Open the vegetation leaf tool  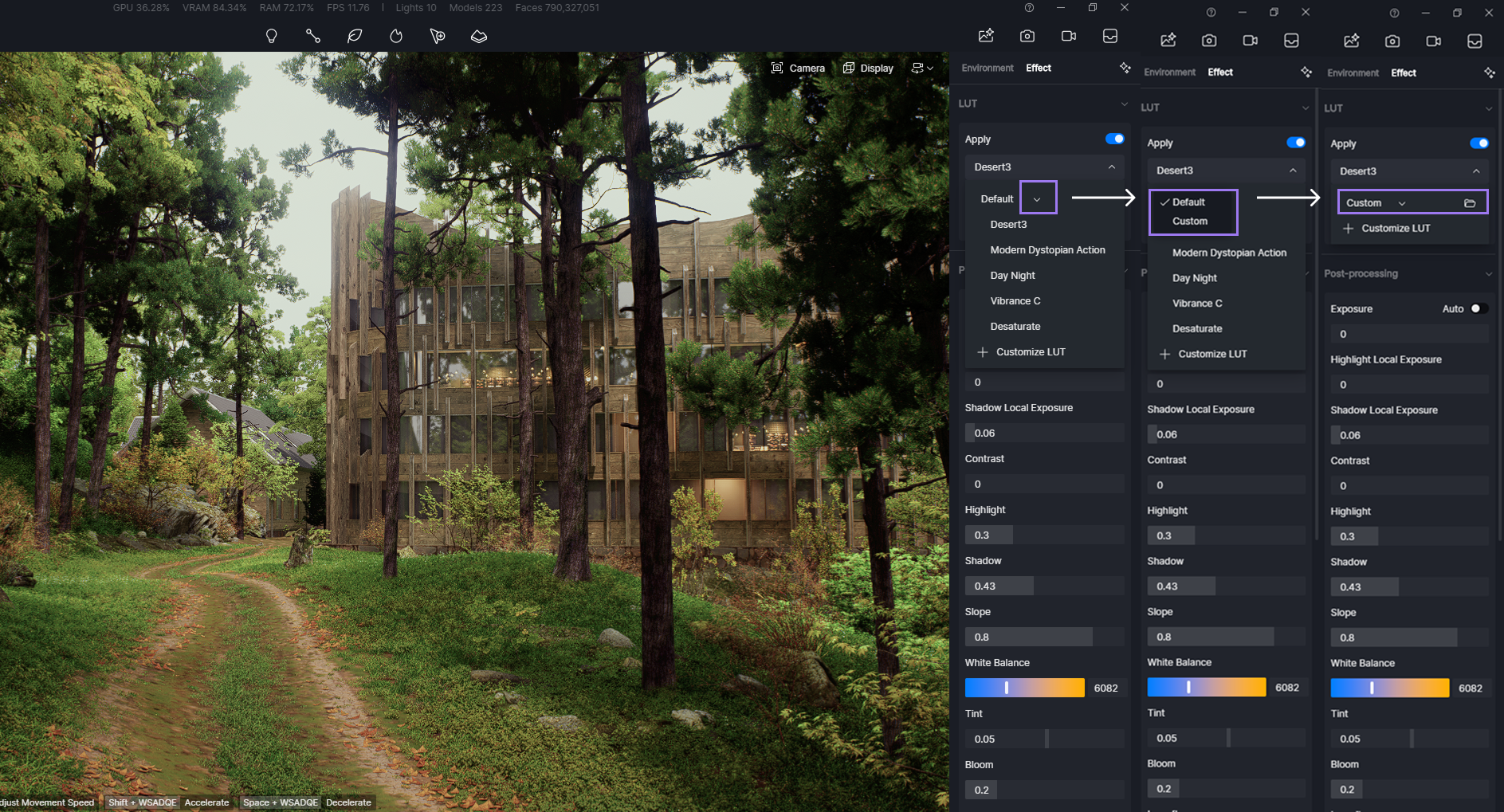(355, 37)
